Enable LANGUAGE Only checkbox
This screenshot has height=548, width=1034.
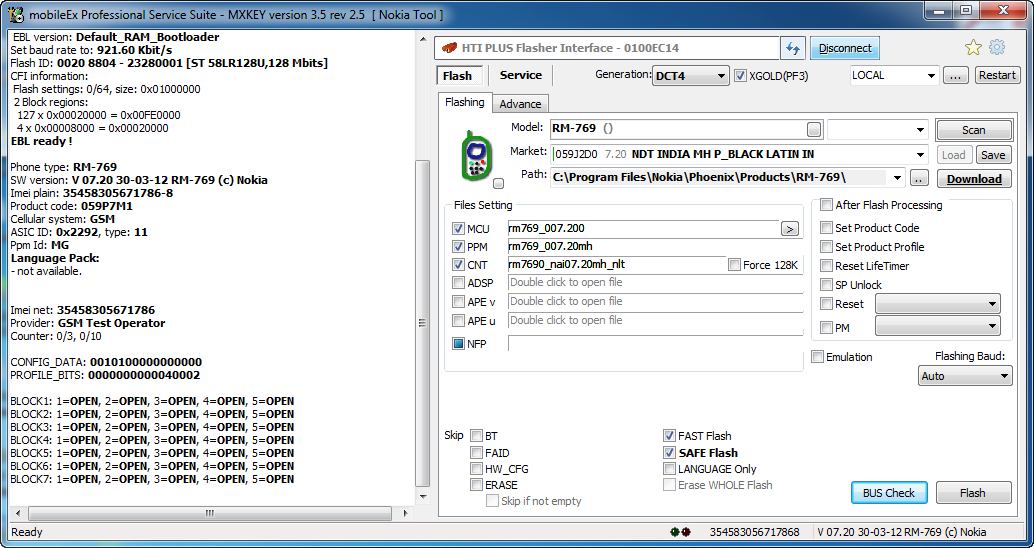(x=669, y=469)
